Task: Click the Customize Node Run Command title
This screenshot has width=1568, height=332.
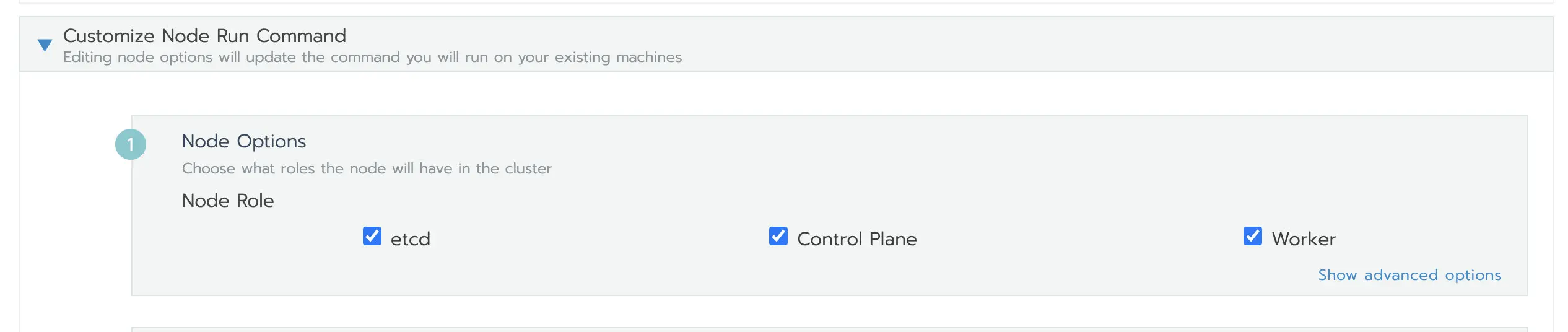Action: [204, 36]
